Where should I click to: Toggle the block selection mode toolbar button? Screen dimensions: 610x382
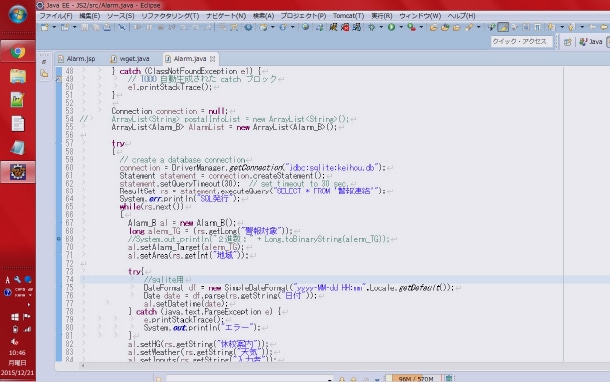(526, 27)
